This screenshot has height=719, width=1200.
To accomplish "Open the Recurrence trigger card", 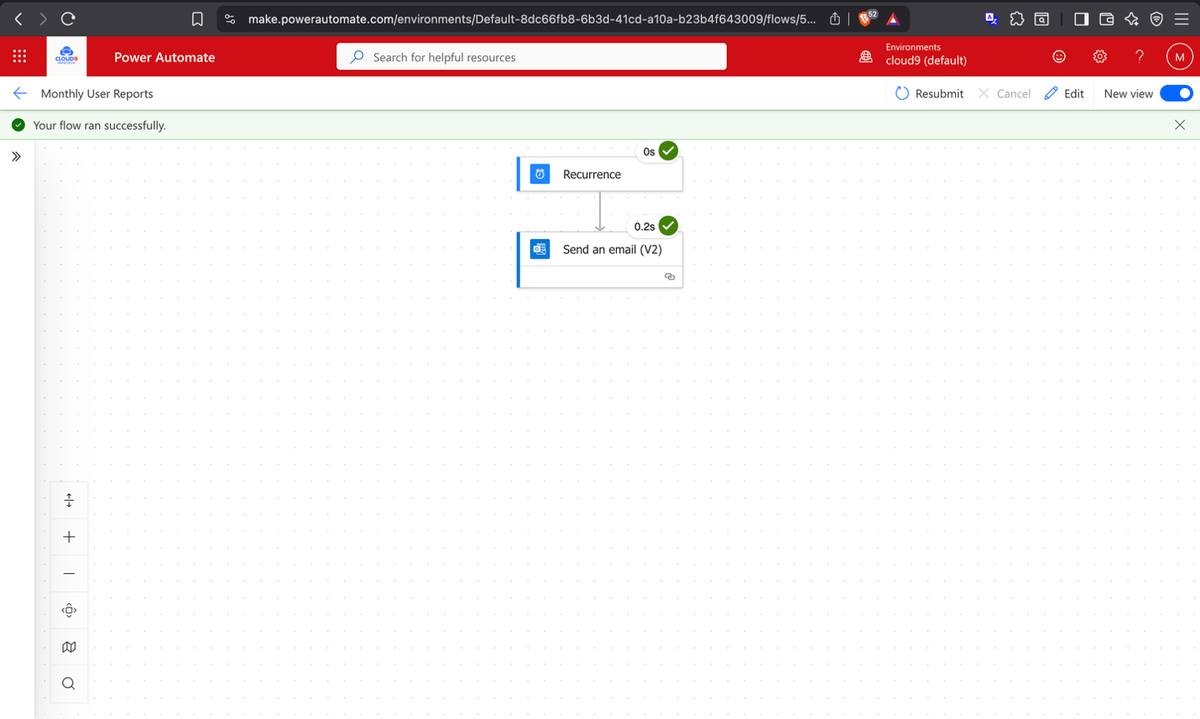I will [600, 174].
